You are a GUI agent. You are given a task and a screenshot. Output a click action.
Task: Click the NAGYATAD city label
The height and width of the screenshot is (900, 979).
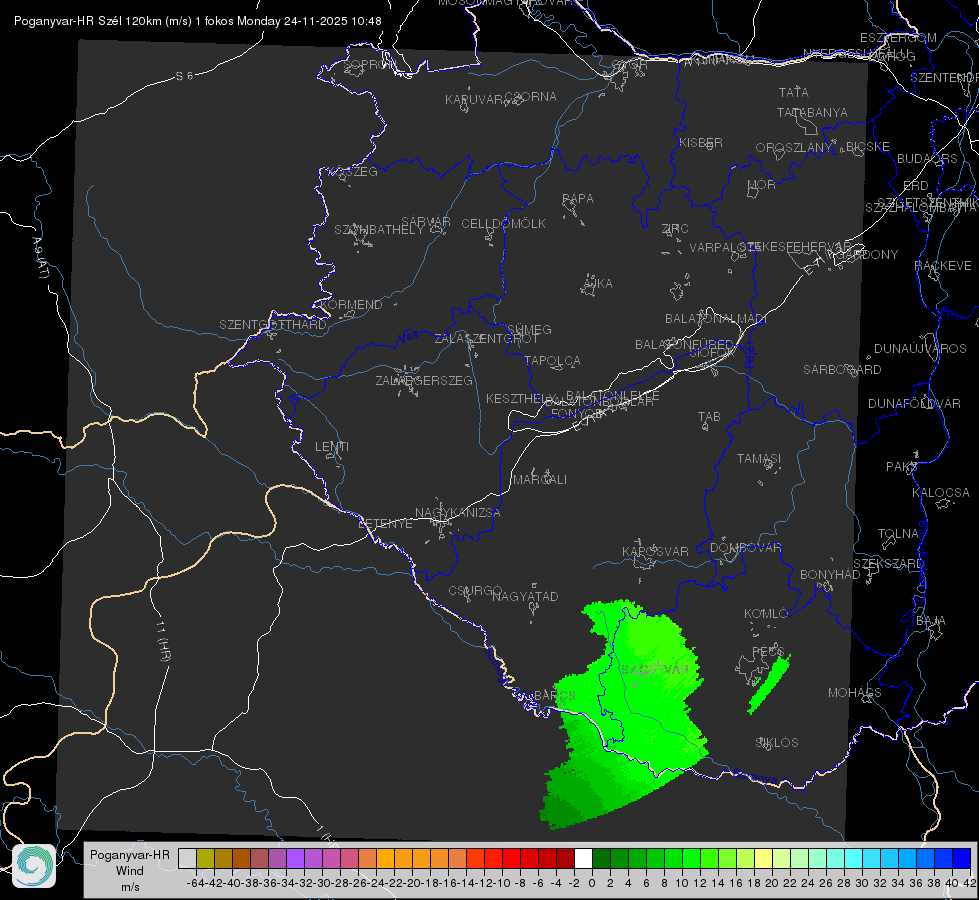525,597
